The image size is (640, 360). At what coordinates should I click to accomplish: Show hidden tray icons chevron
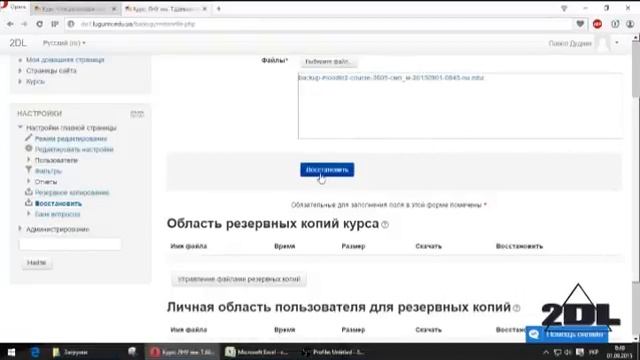pyautogui.click(x=546, y=352)
